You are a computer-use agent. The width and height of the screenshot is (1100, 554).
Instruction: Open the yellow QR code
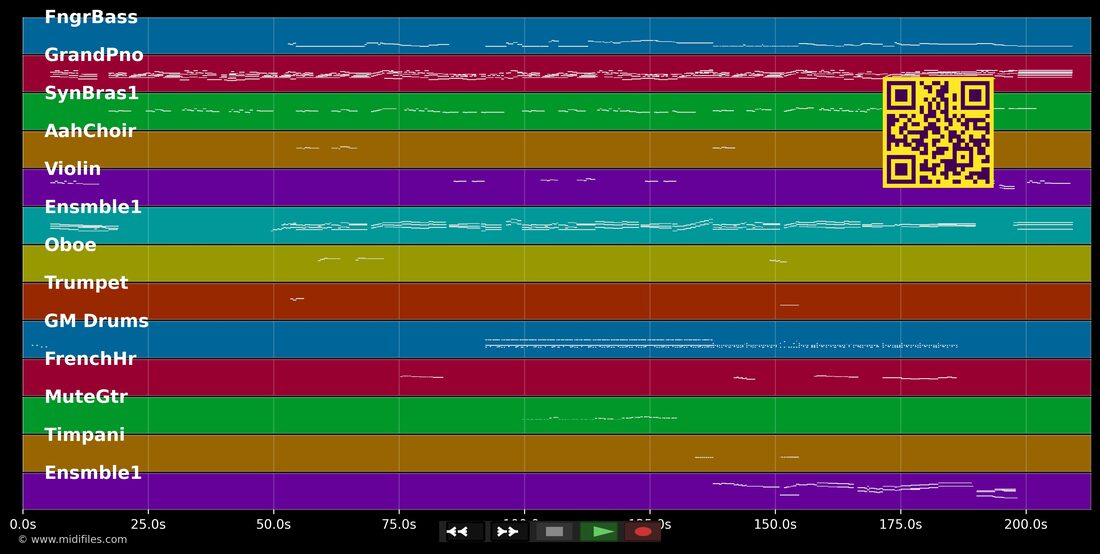938,132
